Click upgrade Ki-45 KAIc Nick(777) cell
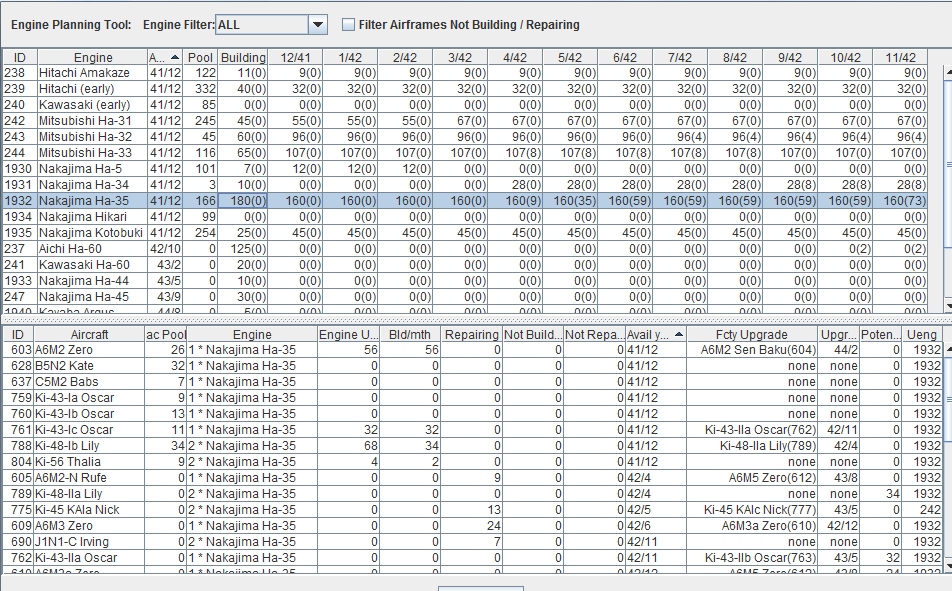This screenshot has height=591, width=952. coord(752,510)
